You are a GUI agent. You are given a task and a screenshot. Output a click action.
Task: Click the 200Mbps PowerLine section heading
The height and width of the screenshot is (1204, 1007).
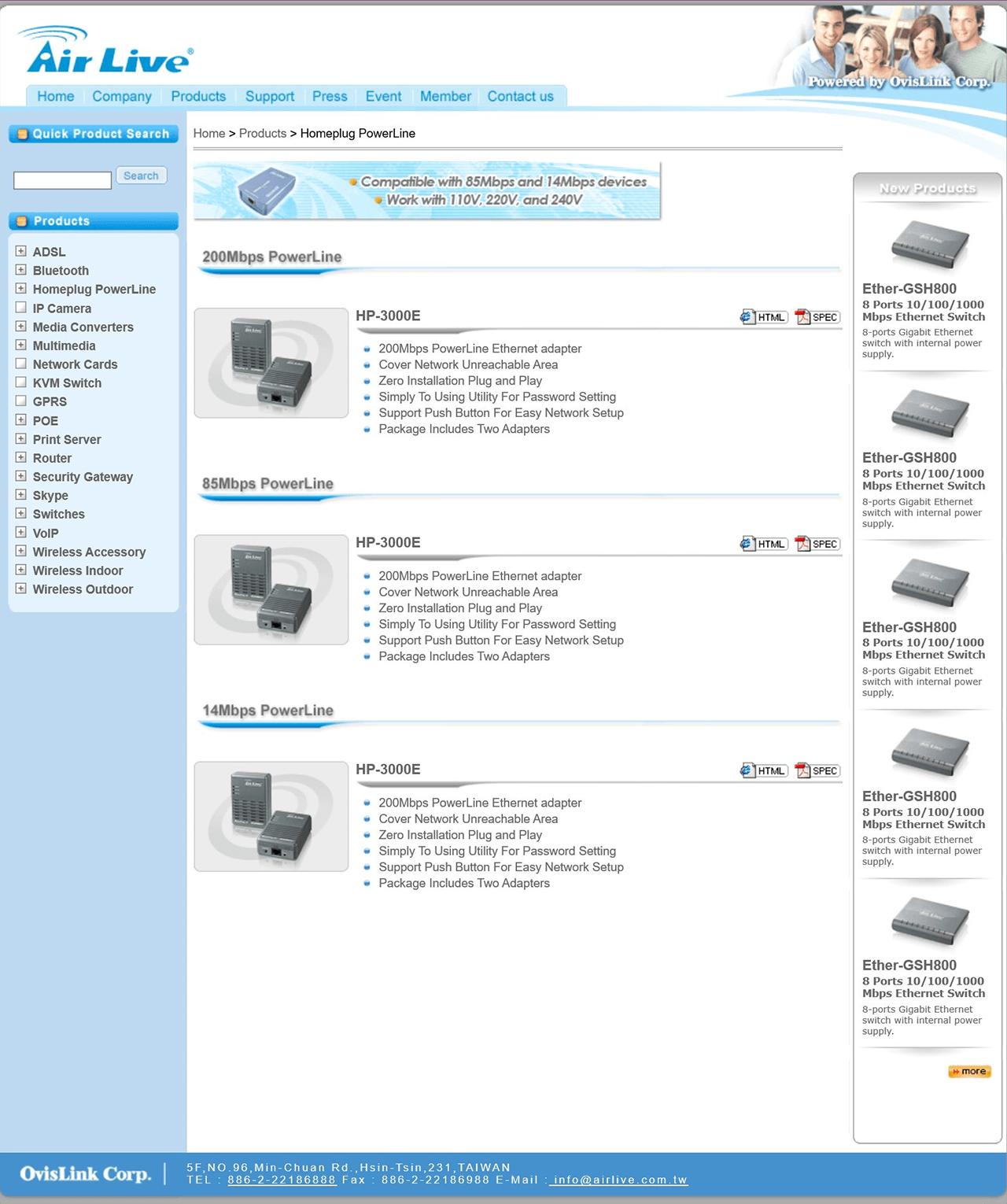click(272, 257)
